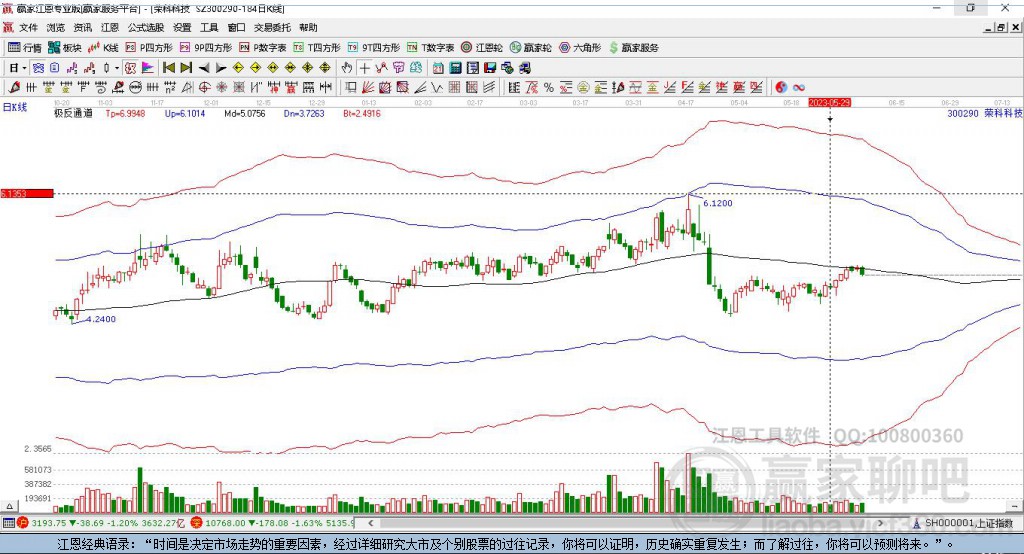
Task: Open the 帮助 menu
Action: [x=308, y=27]
